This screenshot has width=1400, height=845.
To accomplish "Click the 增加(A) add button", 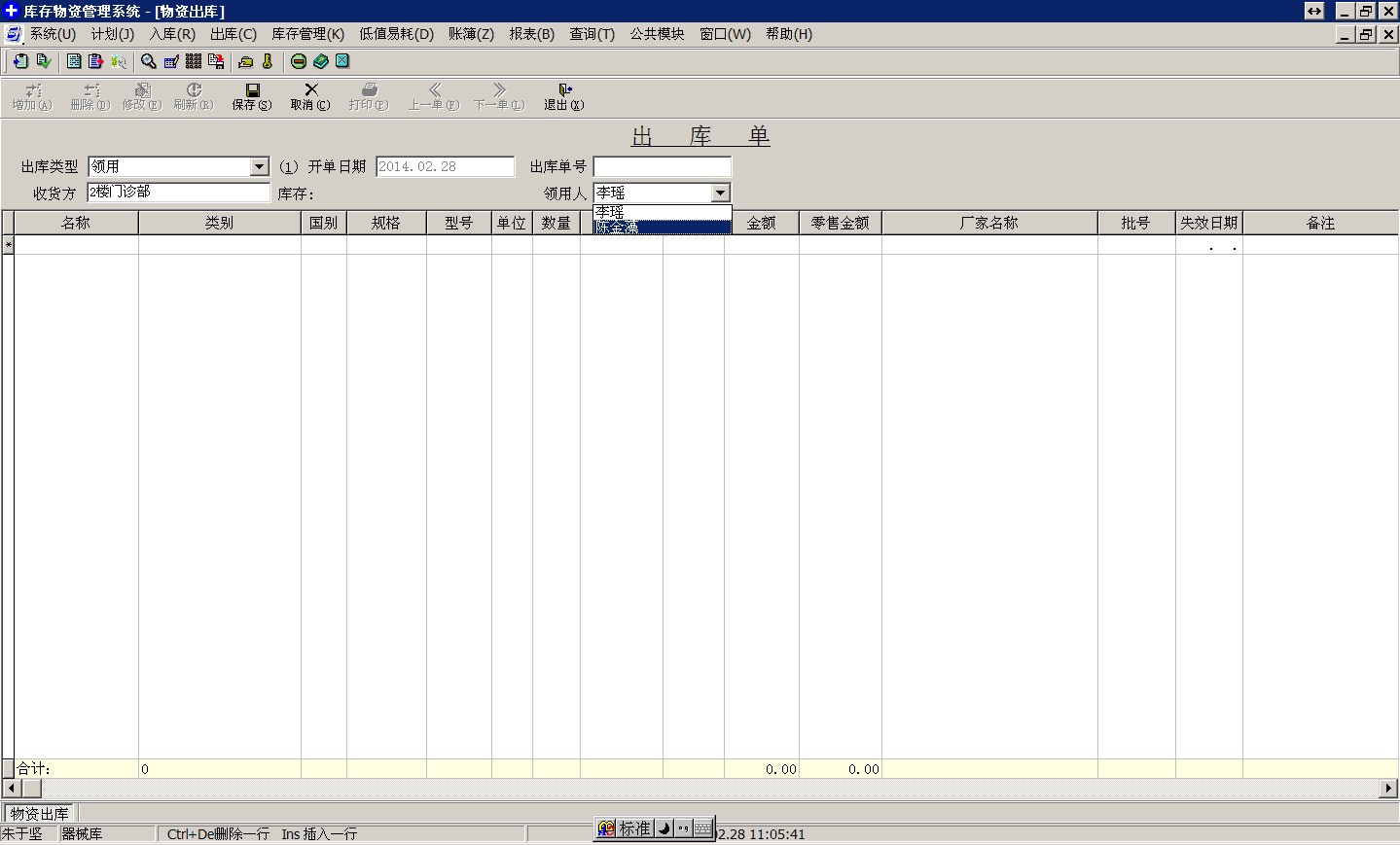I will [x=32, y=96].
